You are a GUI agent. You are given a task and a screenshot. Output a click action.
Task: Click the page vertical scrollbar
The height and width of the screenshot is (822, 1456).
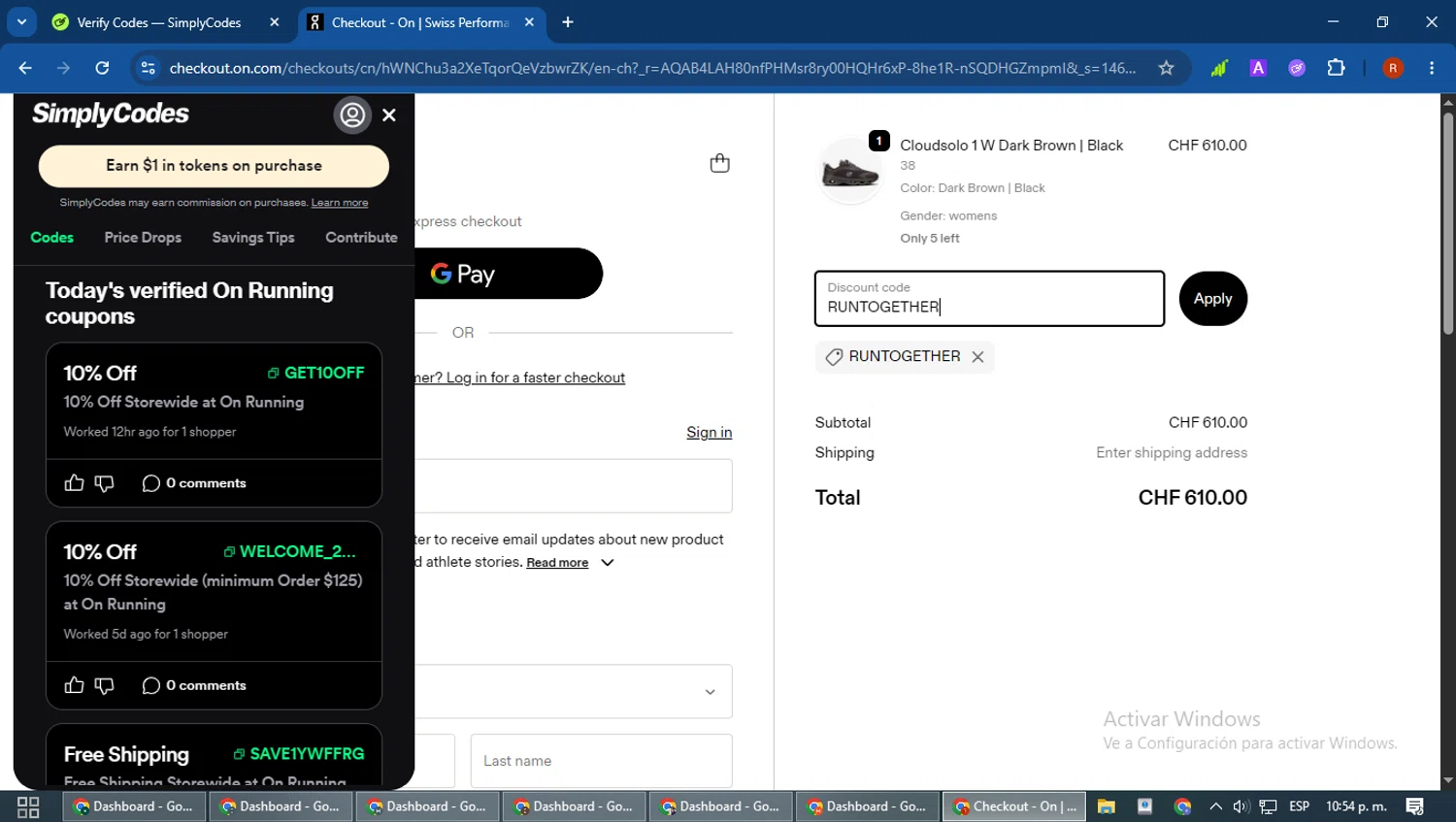pyautogui.click(x=1448, y=224)
